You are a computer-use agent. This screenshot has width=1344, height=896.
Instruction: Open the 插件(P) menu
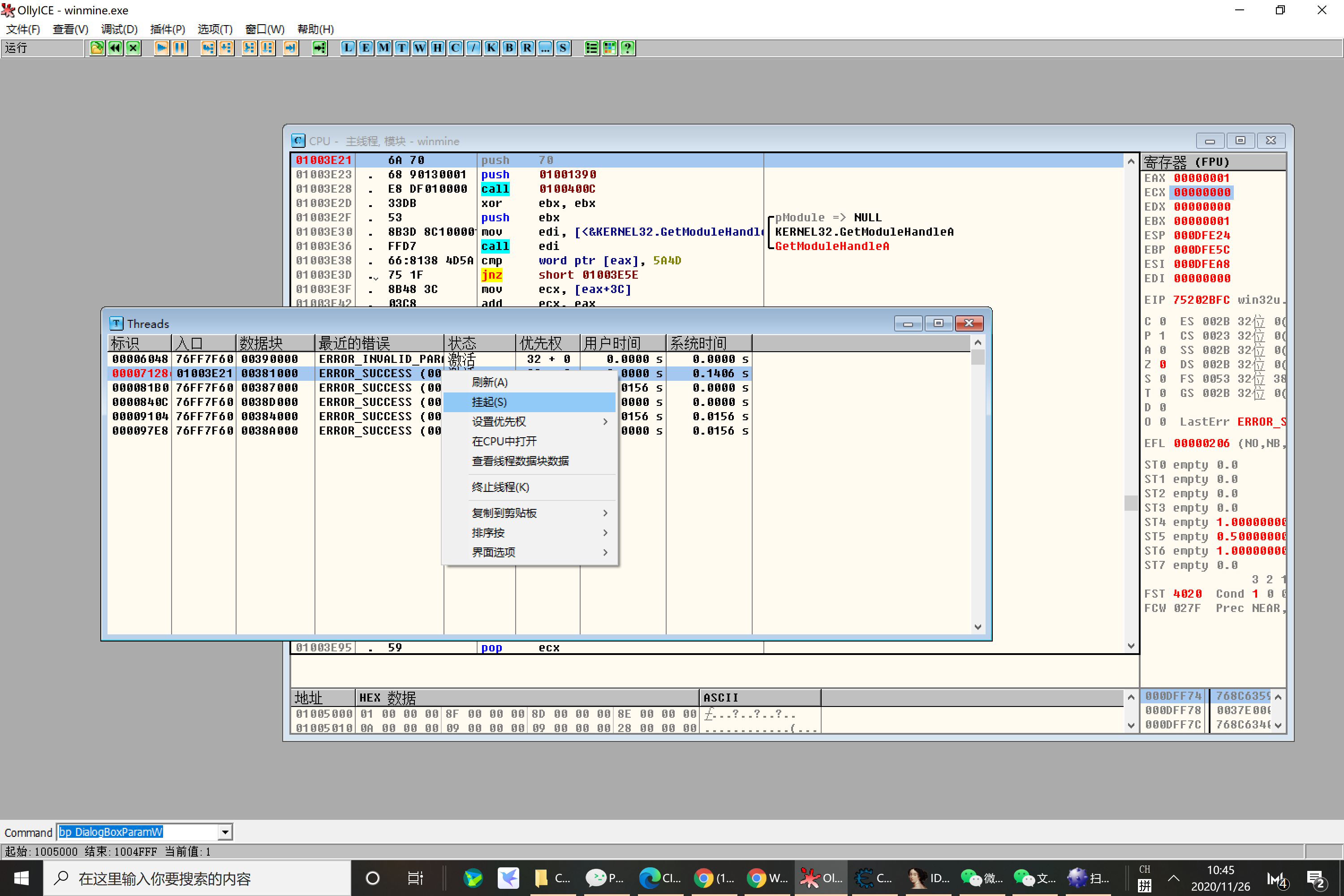pyautogui.click(x=168, y=29)
